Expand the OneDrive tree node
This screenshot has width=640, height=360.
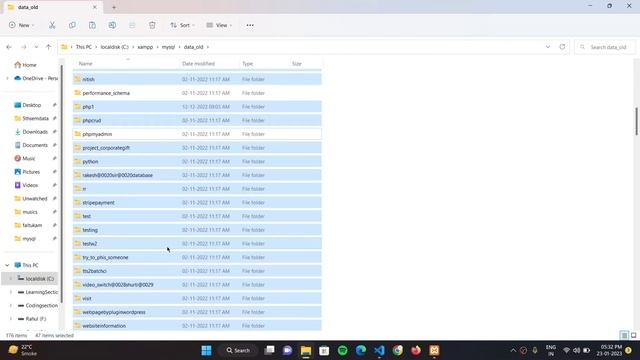7,78
